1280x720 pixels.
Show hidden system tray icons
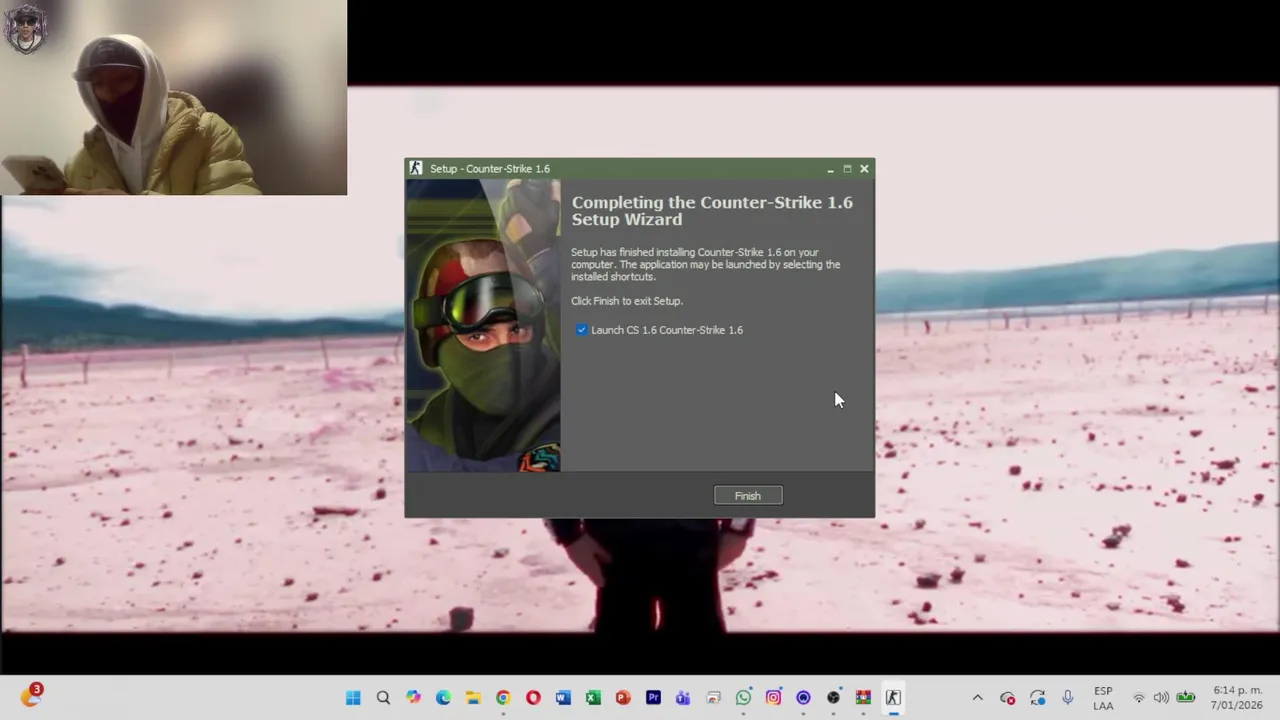977,698
